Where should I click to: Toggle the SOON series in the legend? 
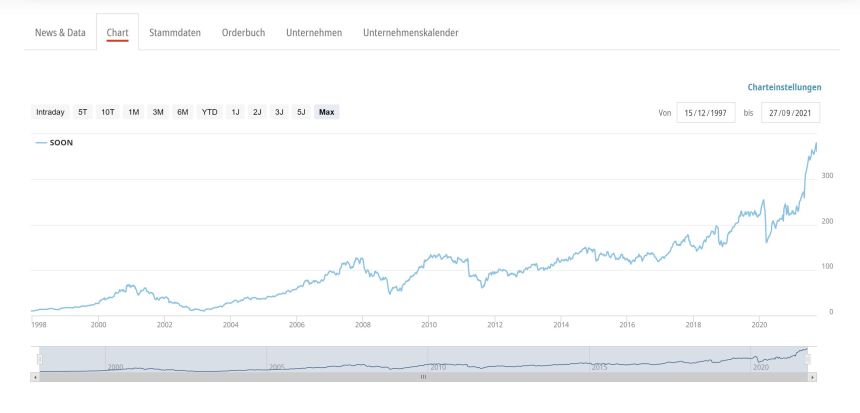pyautogui.click(x=54, y=143)
